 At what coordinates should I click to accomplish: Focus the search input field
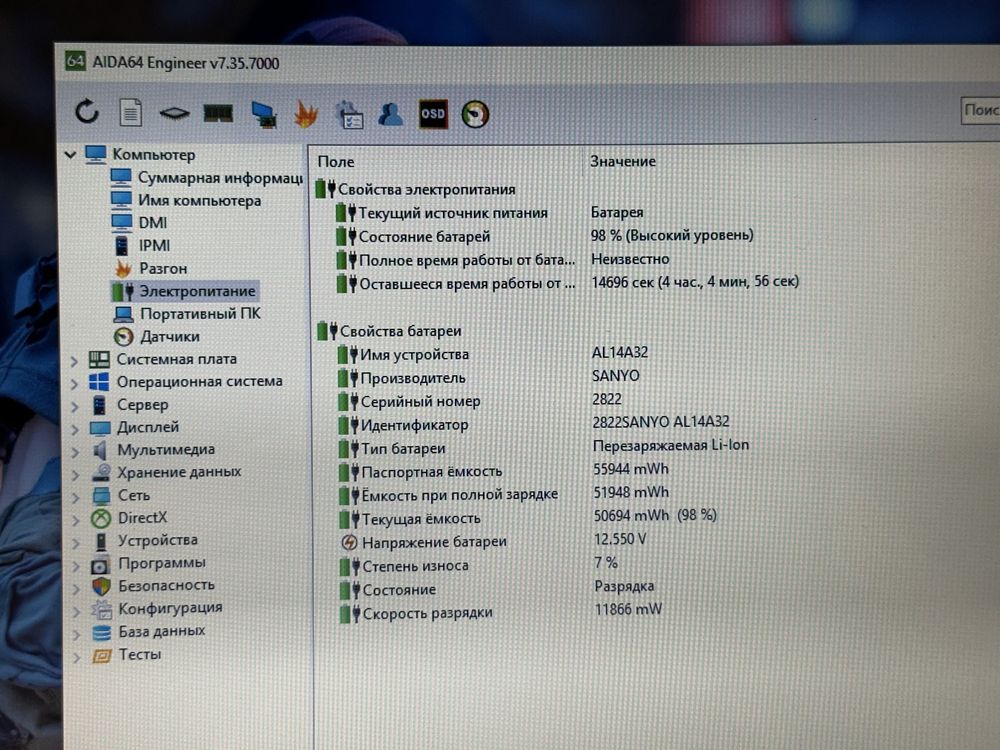(981, 110)
